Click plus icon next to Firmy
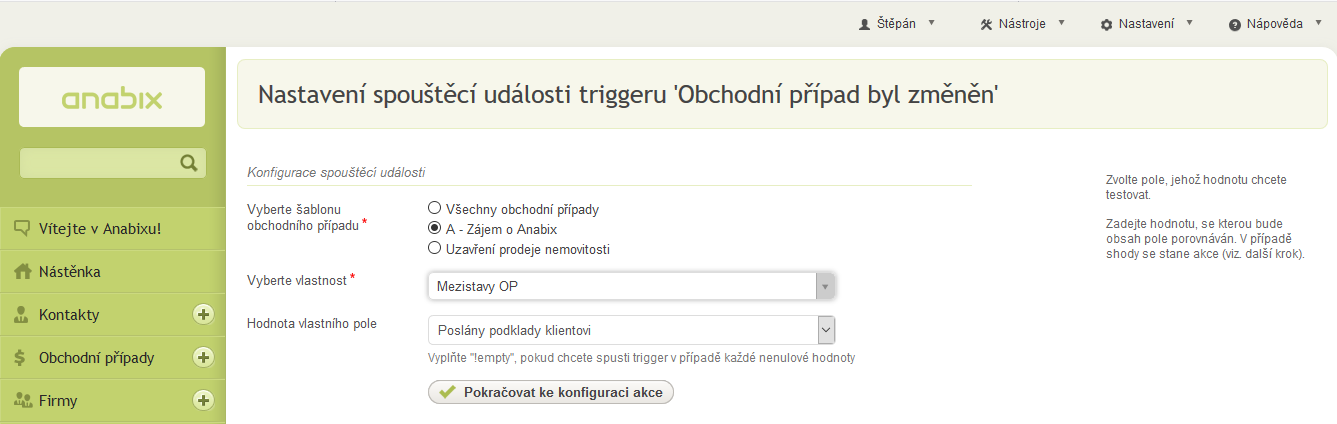The width and height of the screenshot is (1337, 424). (x=203, y=400)
